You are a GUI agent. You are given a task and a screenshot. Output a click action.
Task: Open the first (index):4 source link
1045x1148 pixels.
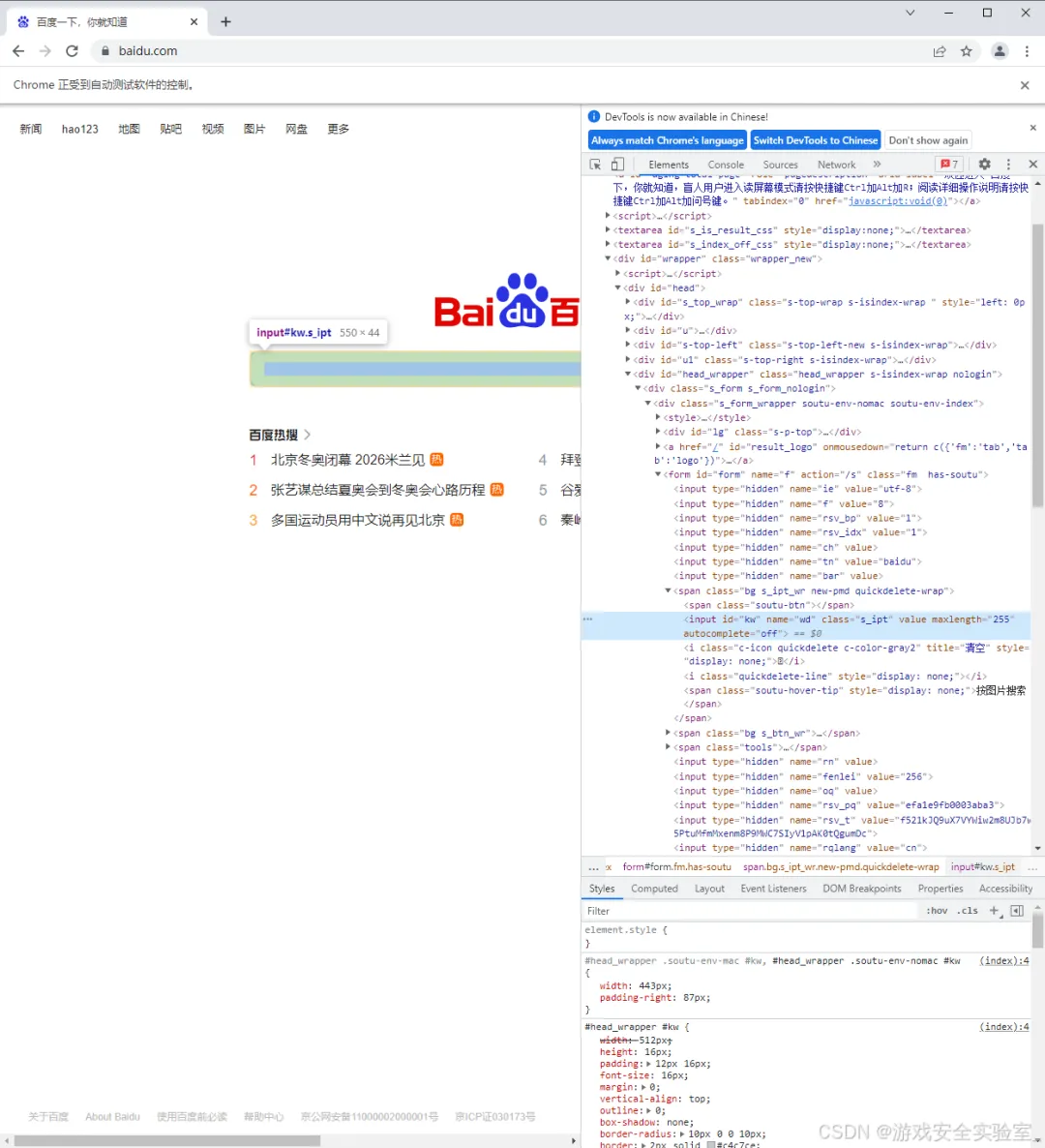[x=1004, y=960]
